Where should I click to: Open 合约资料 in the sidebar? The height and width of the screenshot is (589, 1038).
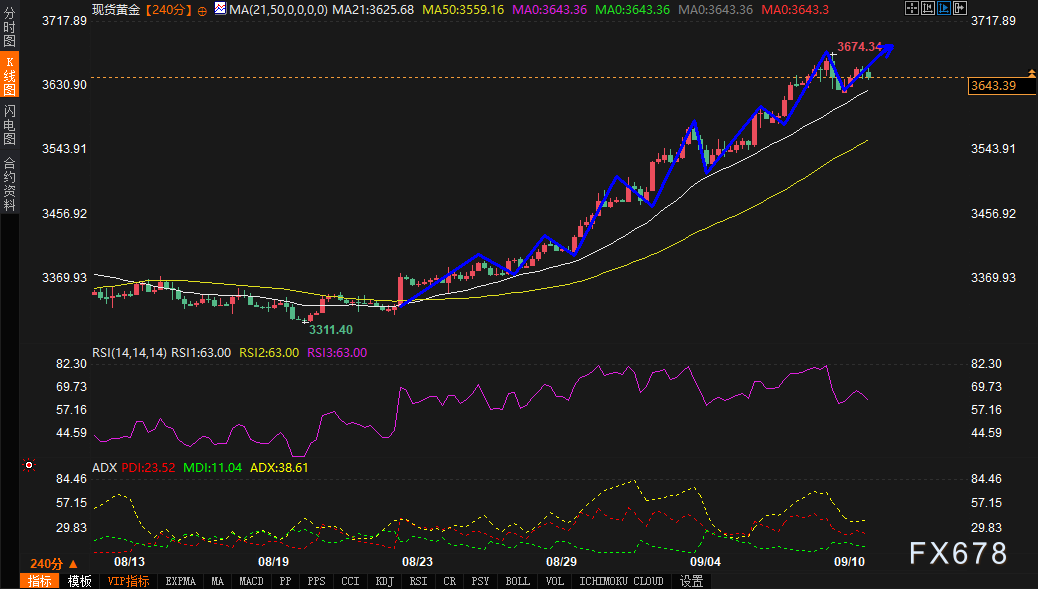point(9,183)
